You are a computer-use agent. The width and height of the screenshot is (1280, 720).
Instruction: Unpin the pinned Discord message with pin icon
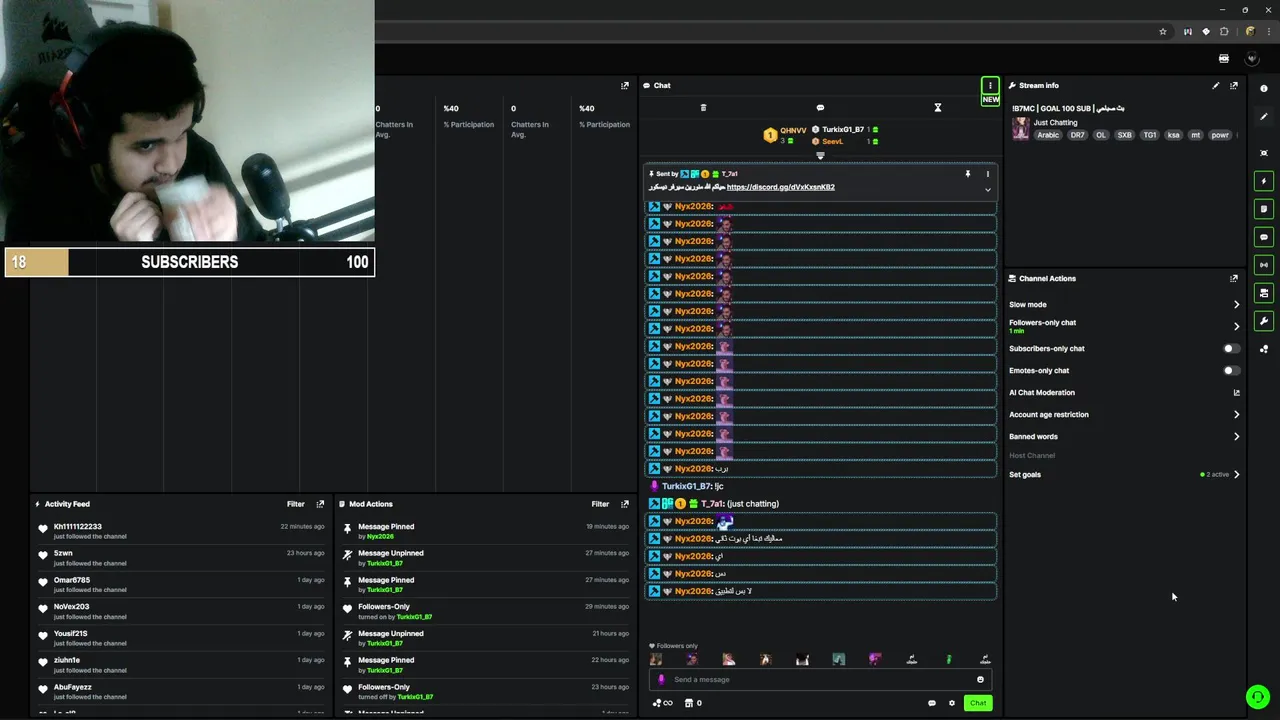pos(967,174)
